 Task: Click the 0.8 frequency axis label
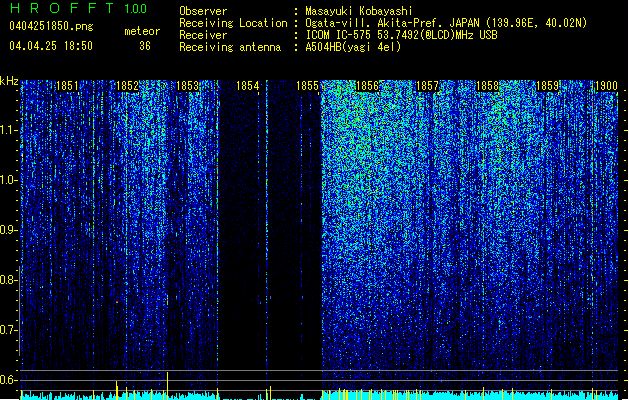9,280
